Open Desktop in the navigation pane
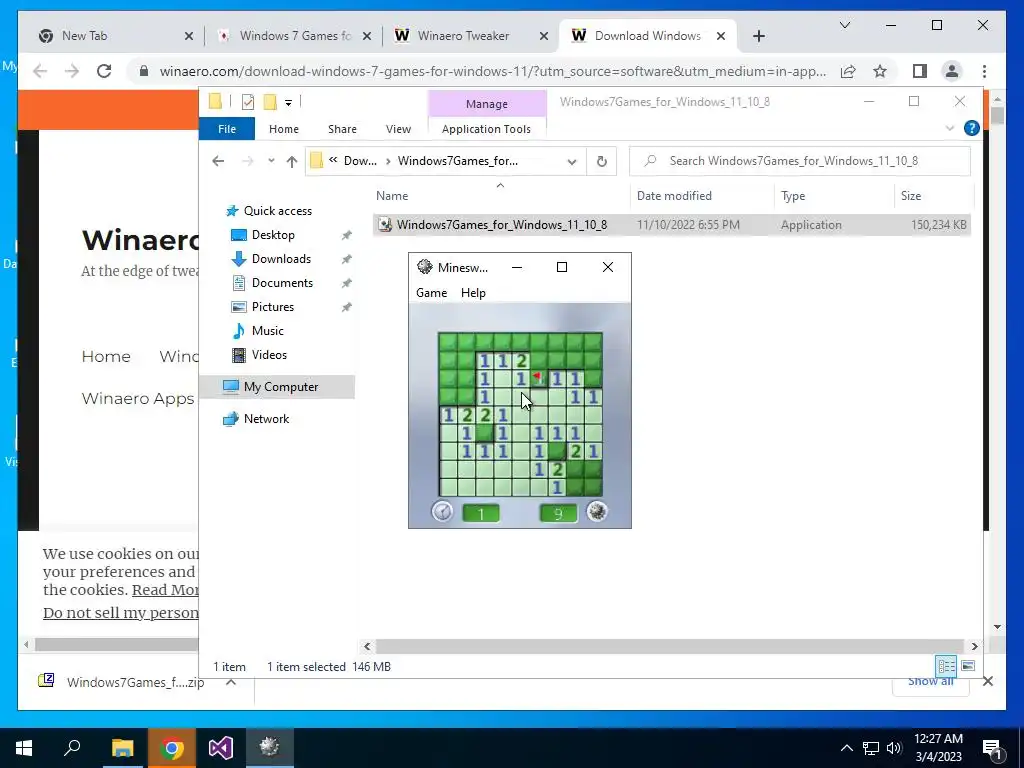1024x768 pixels. click(x=273, y=235)
